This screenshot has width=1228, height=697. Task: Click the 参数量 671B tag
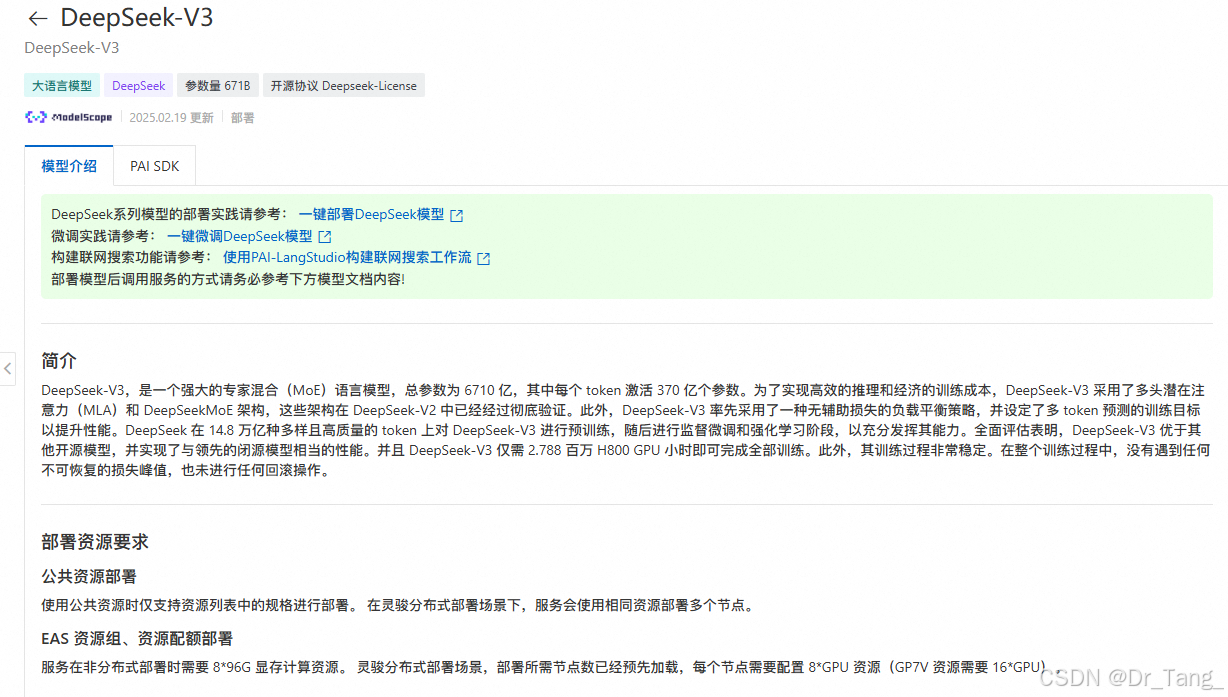(218, 86)
